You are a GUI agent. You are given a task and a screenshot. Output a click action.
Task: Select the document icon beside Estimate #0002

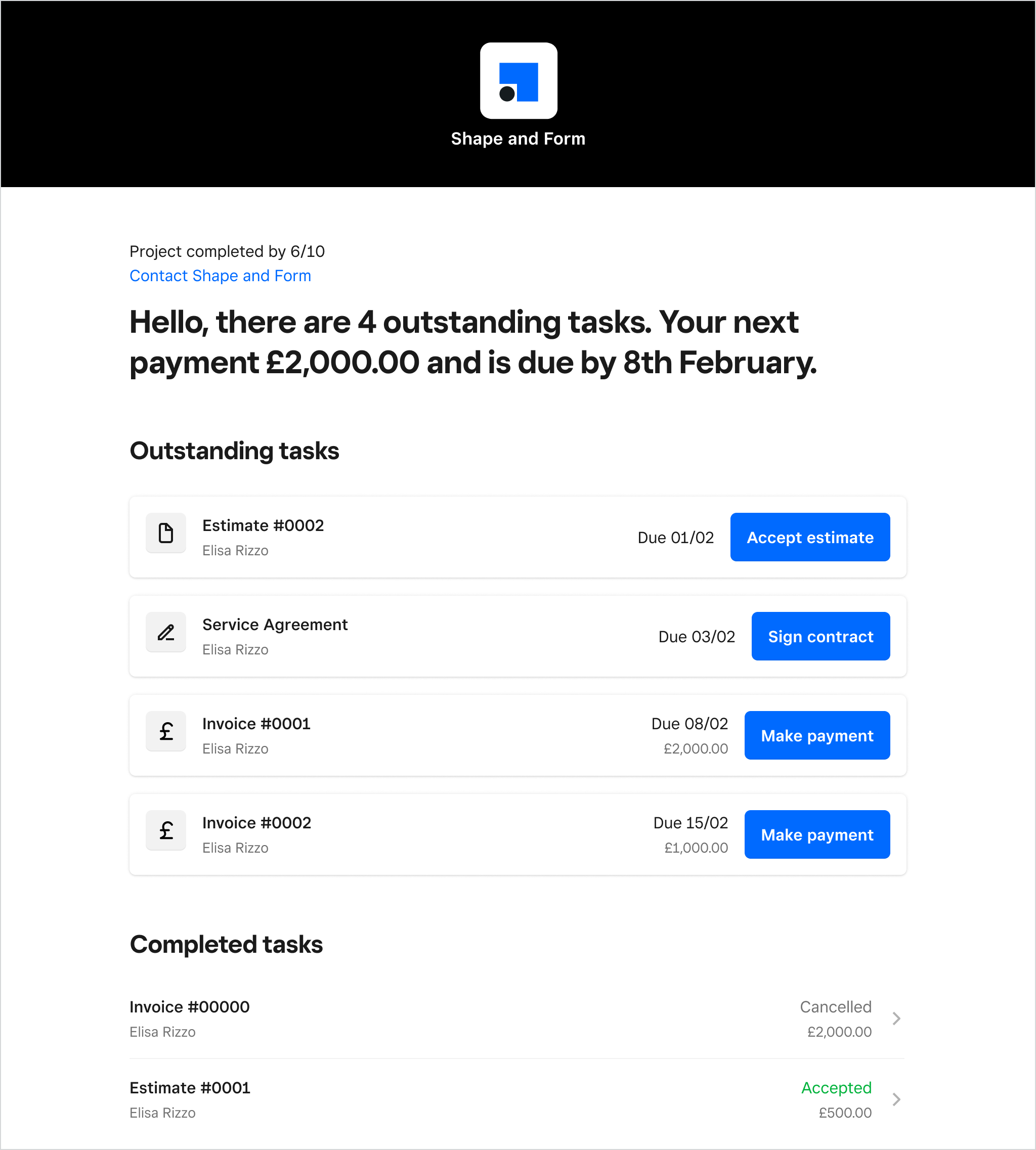(165, 533)
